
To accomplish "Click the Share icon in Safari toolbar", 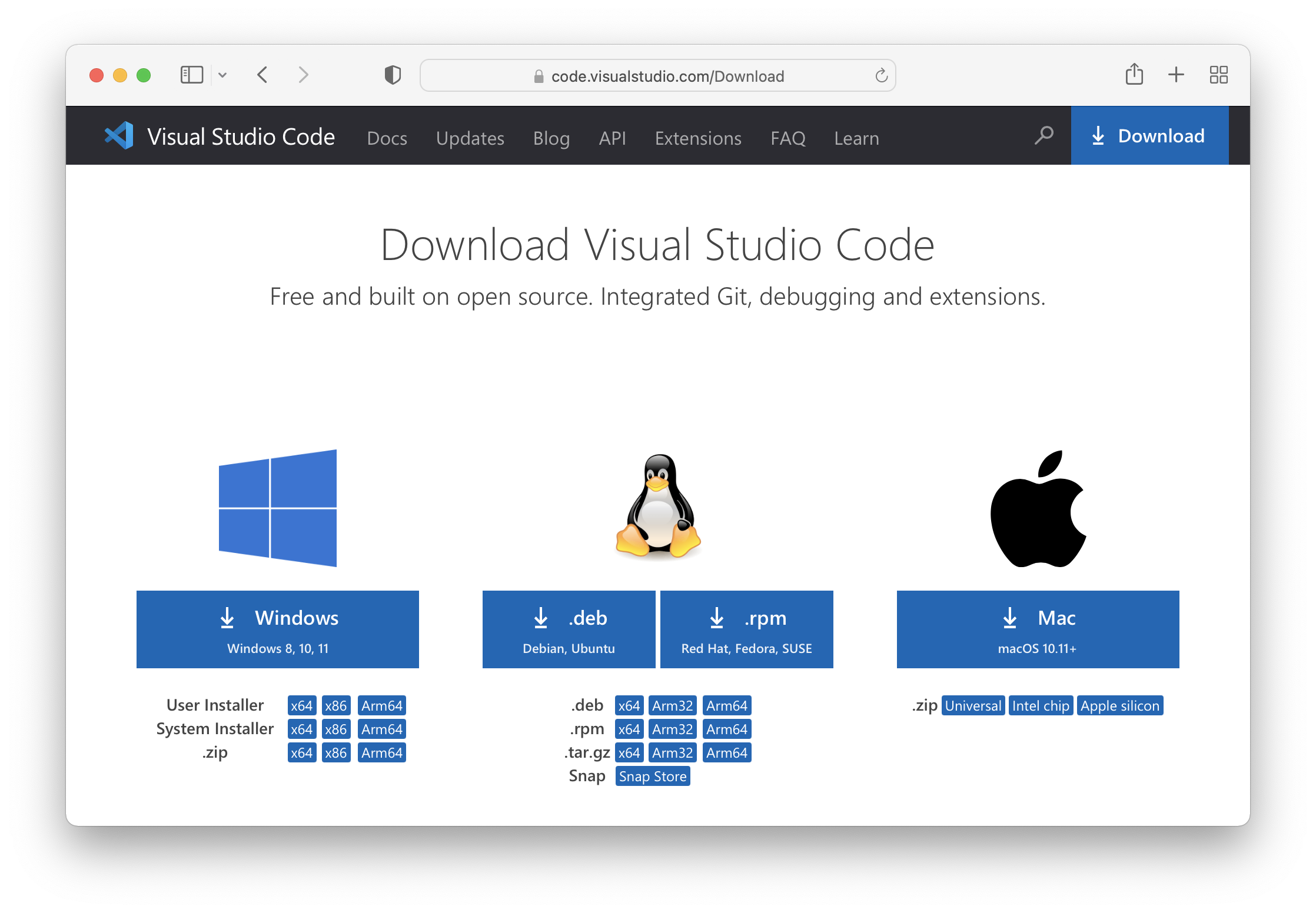I will [1134, 75].
